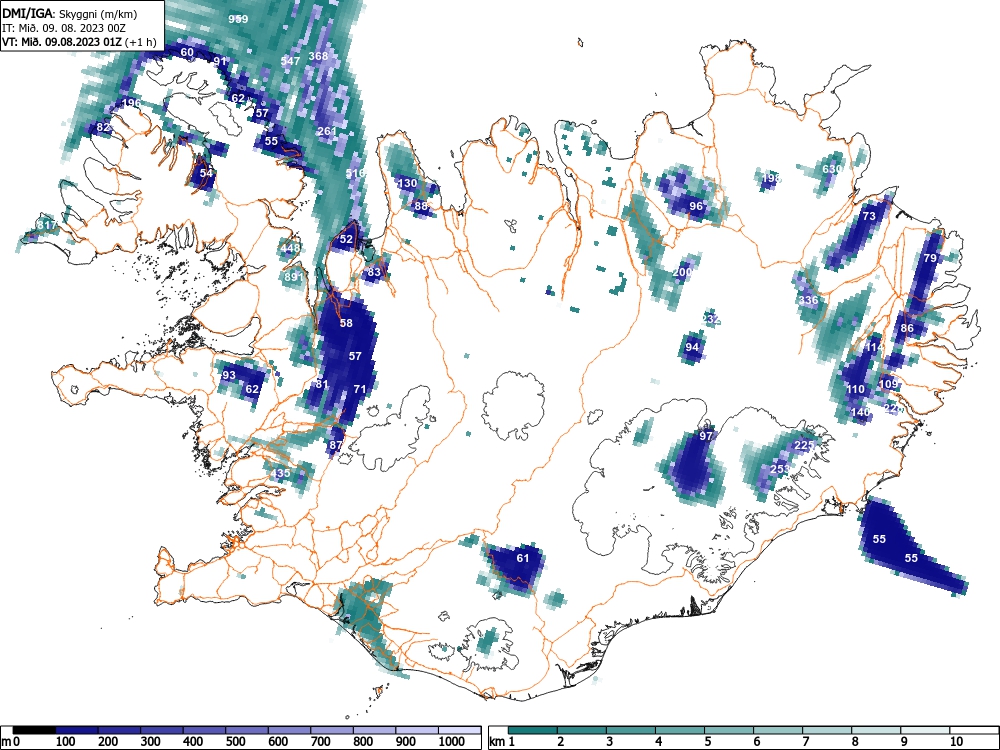Click the visibility value '261'
The width and height of the screenshot is (1000, 750).
327,131
